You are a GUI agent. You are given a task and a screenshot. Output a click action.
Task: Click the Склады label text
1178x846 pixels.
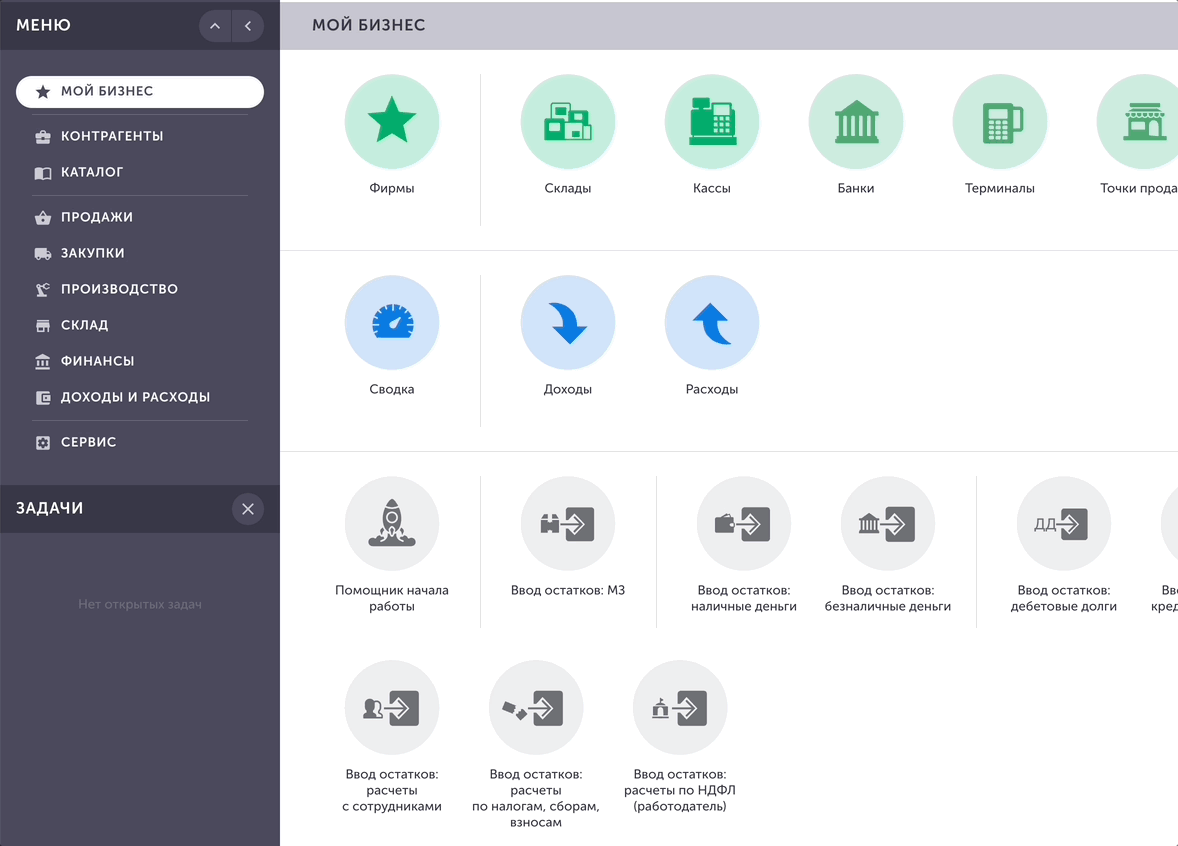(567, 188)
